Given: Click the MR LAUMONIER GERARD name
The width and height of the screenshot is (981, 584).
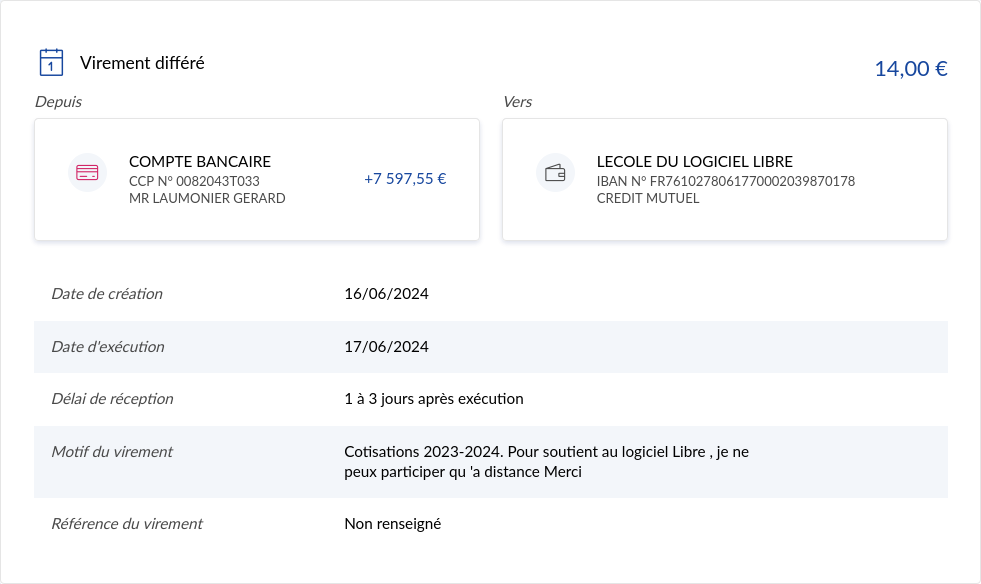Looking at the screenshot, I should tap(207, 198).
